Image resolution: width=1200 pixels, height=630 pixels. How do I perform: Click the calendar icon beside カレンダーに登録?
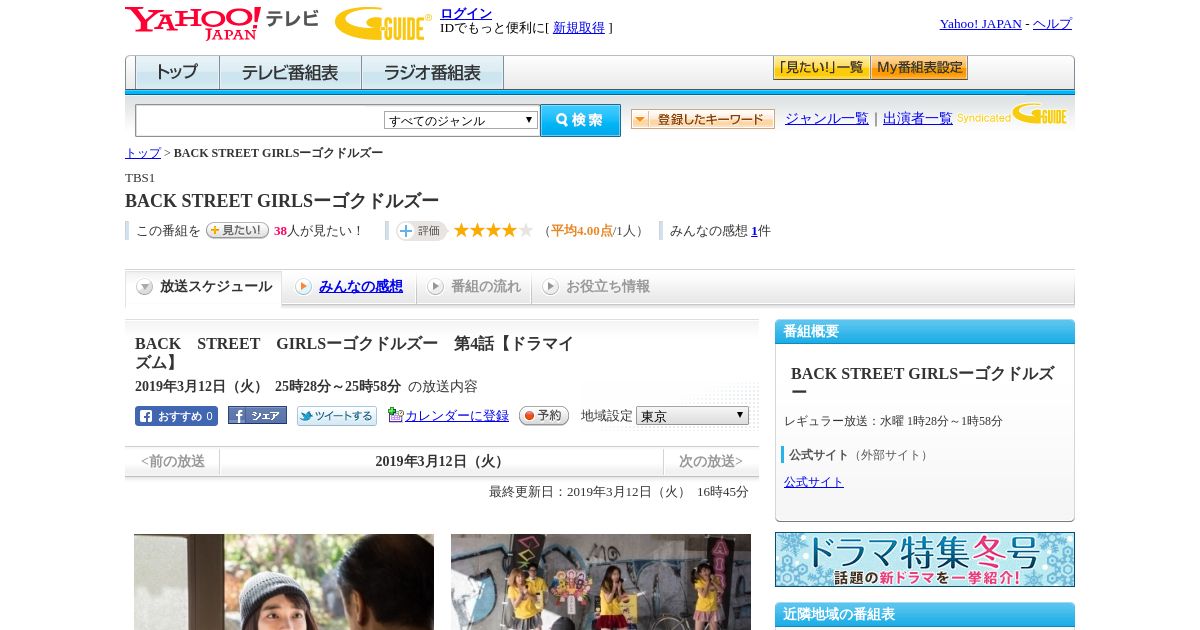coord(395,415)
